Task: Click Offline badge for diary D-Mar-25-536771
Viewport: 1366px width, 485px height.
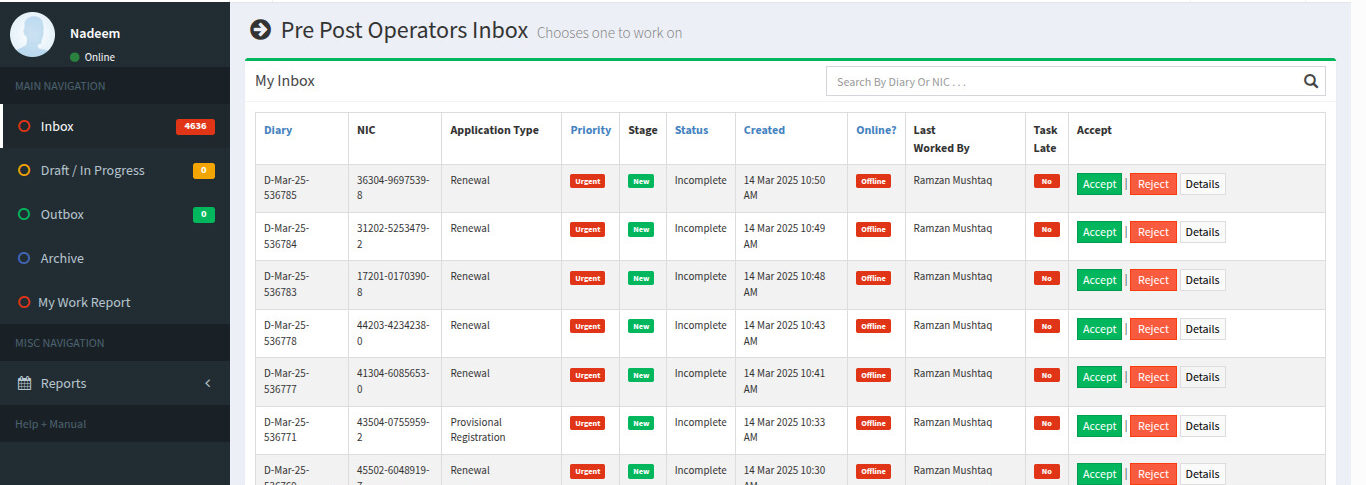Action: (x=873, y=423)
